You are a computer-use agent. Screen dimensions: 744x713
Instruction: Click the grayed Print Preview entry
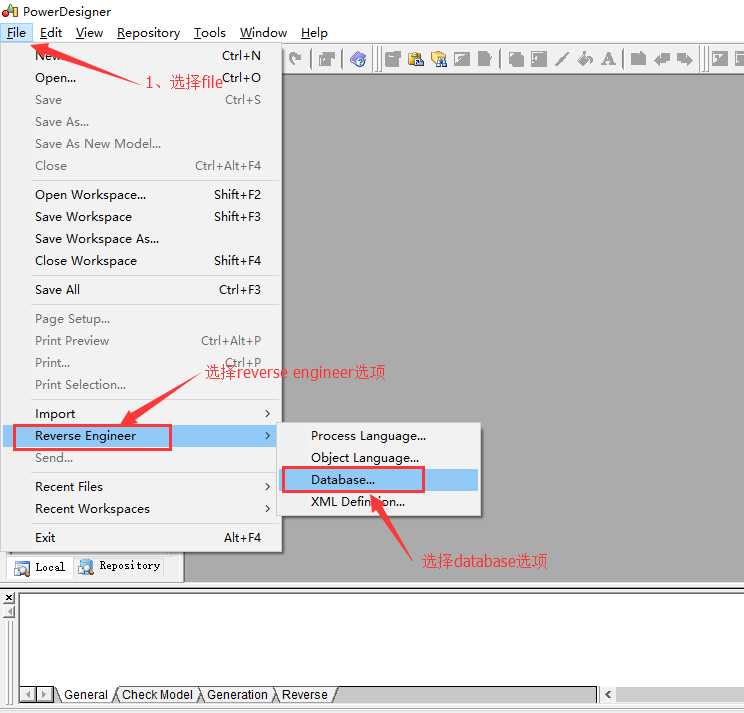tap(142, 341)
